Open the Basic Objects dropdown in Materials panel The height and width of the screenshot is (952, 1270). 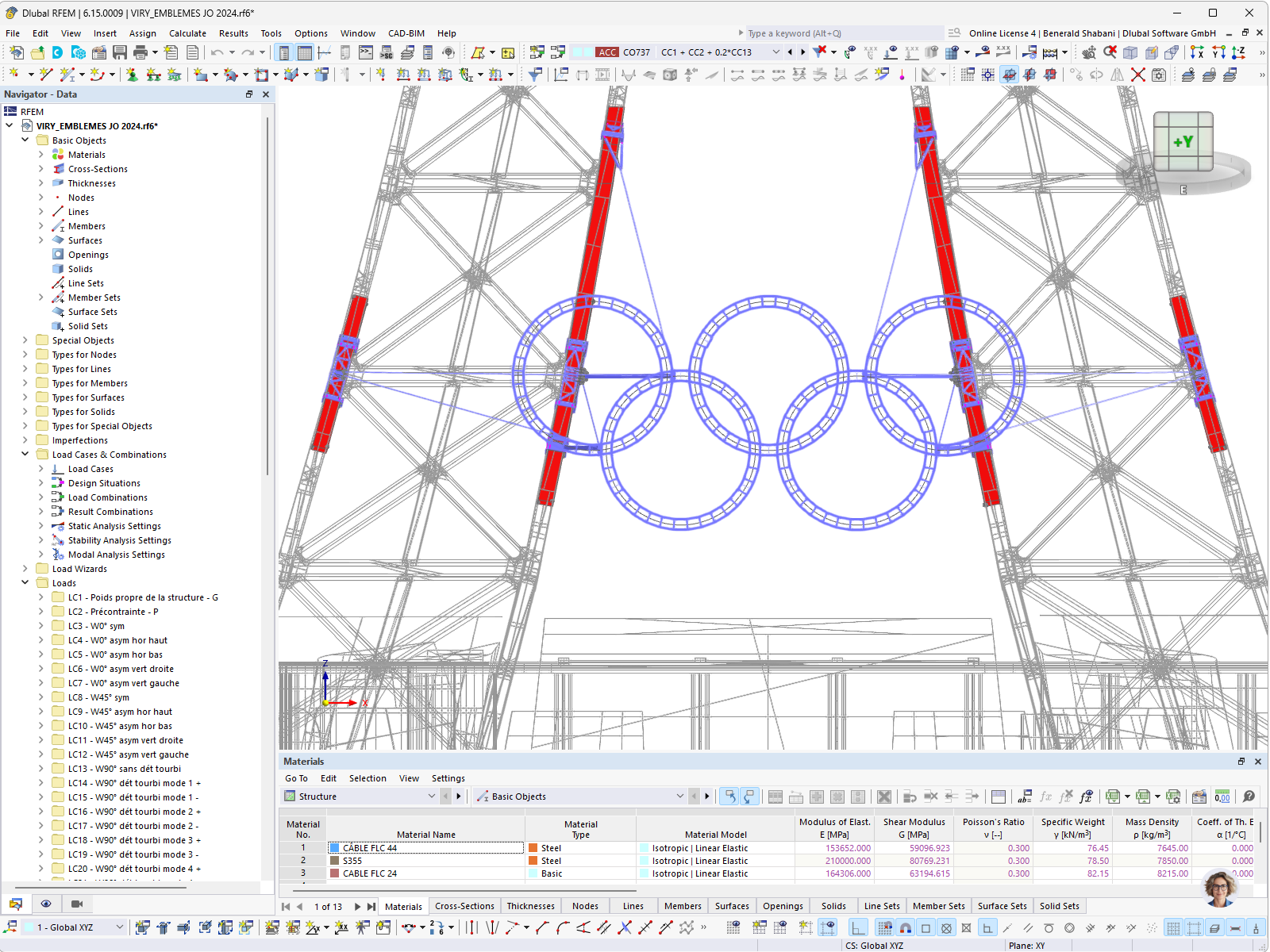click(679, 797)
